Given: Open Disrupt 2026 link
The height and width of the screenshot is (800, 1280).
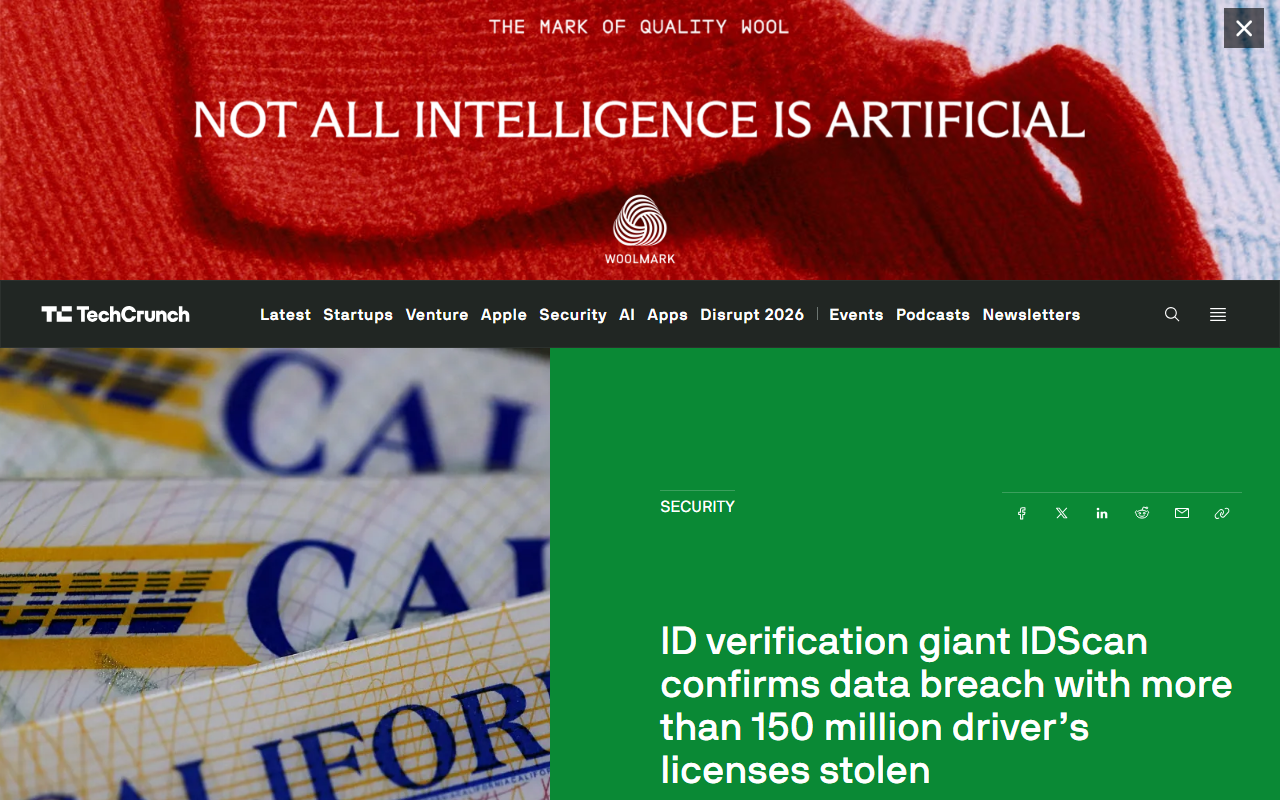Looking at the screenshot, I should [x=752, y=314].
